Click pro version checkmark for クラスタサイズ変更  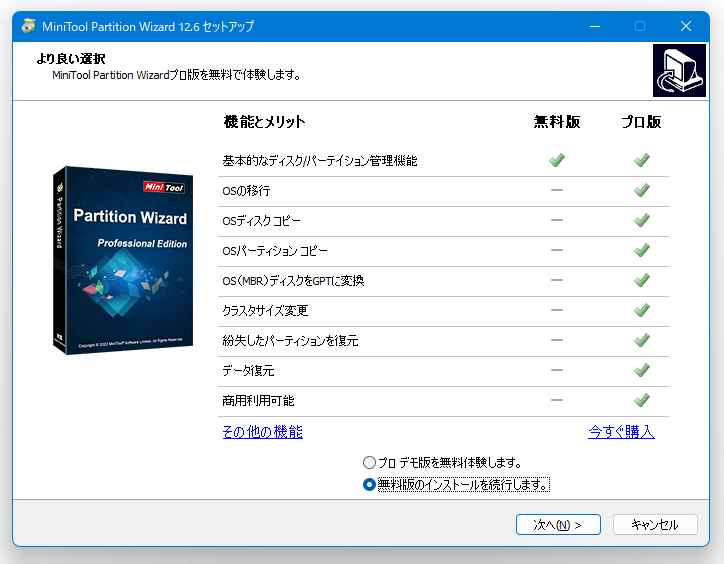[642, 310]
